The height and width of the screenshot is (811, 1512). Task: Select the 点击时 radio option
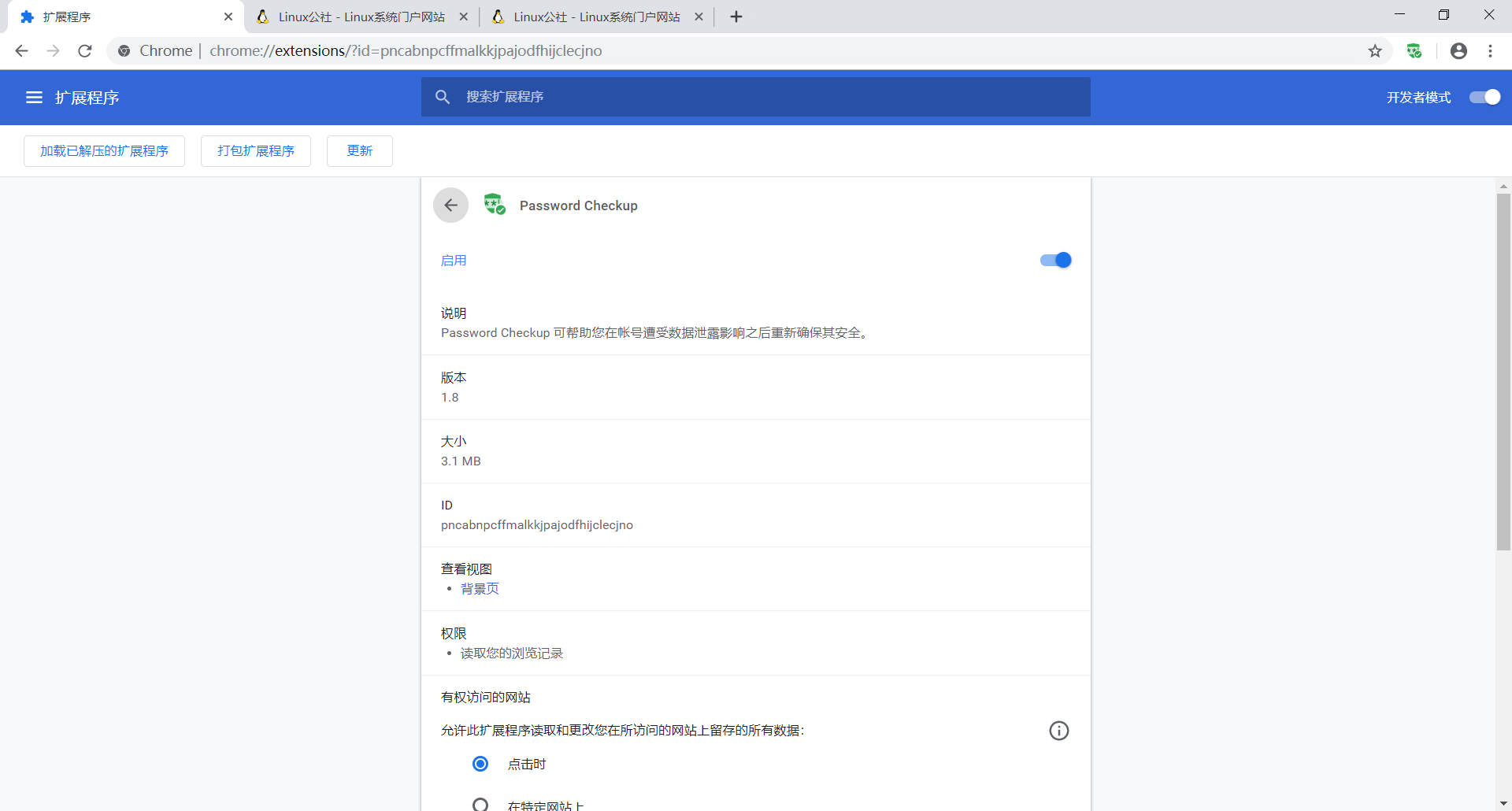(x=480, y=764)
